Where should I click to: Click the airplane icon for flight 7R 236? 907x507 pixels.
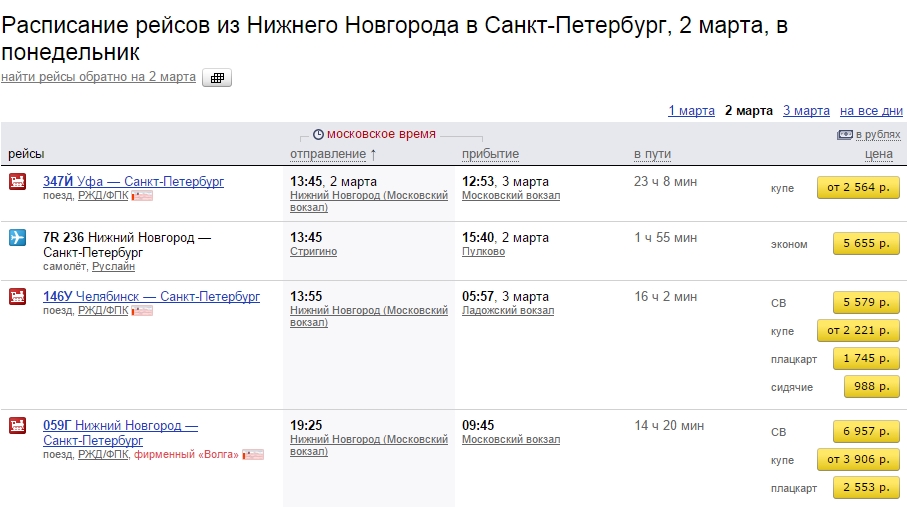point(17,237)
